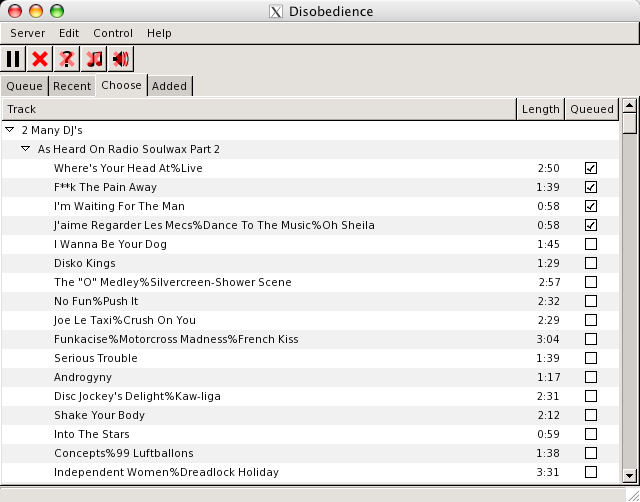Switch to the Queue tab
Screen dimensions: 640x502
tap(24, 86)
